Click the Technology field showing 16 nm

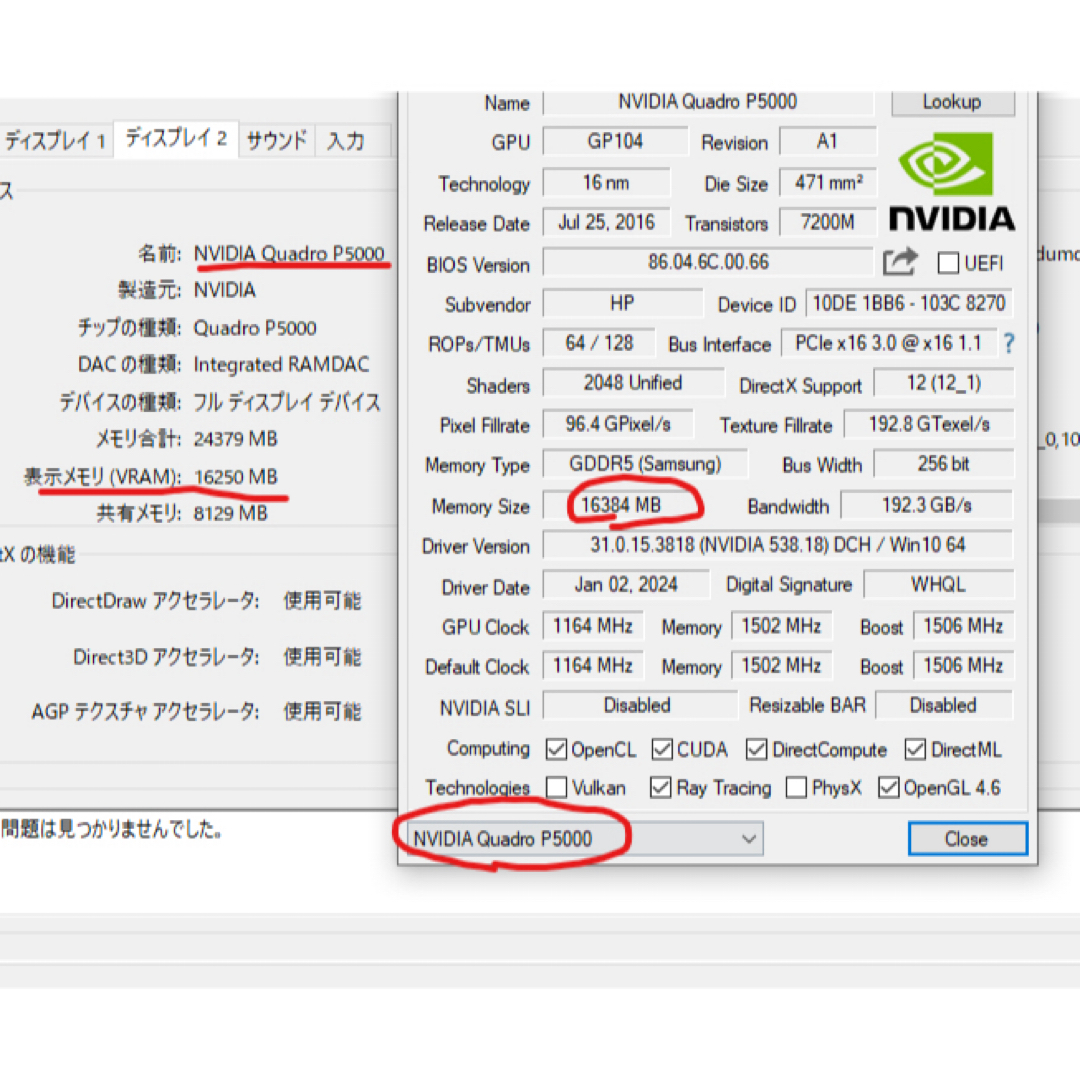[x=606, y=183]
